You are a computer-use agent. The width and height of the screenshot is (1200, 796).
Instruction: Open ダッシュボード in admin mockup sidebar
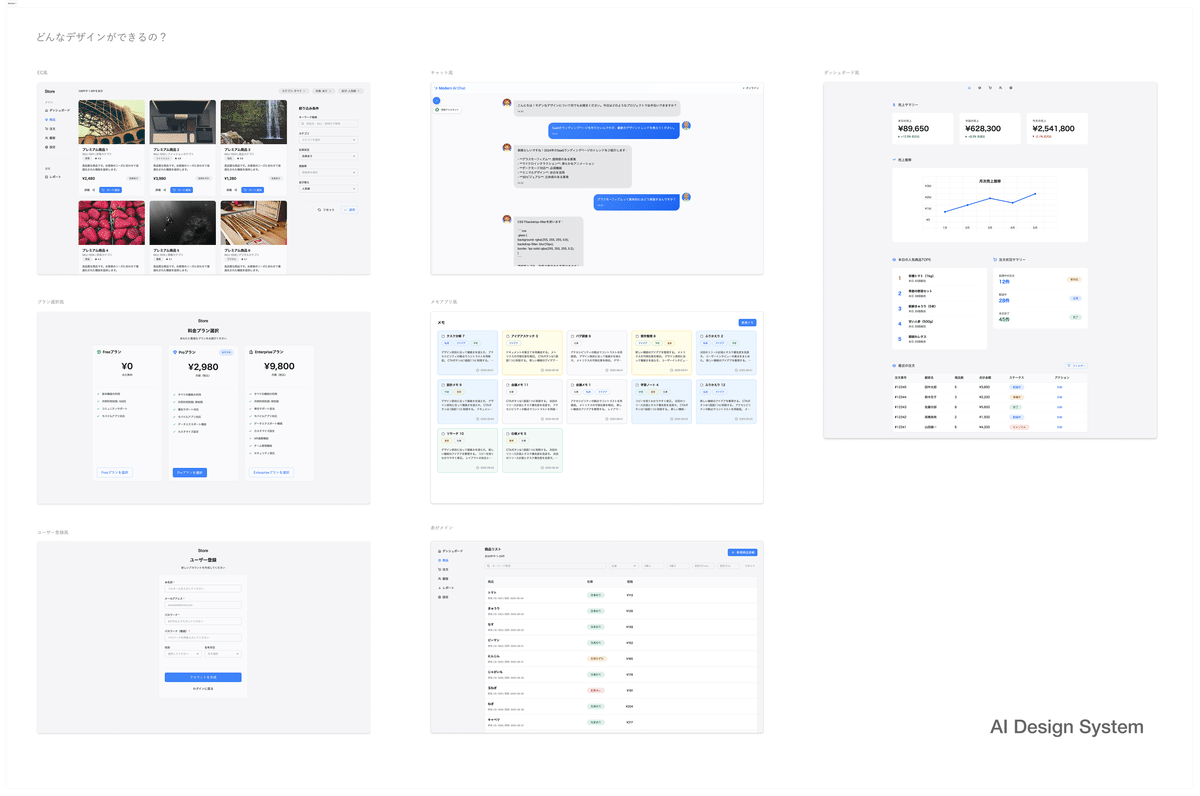450,551
